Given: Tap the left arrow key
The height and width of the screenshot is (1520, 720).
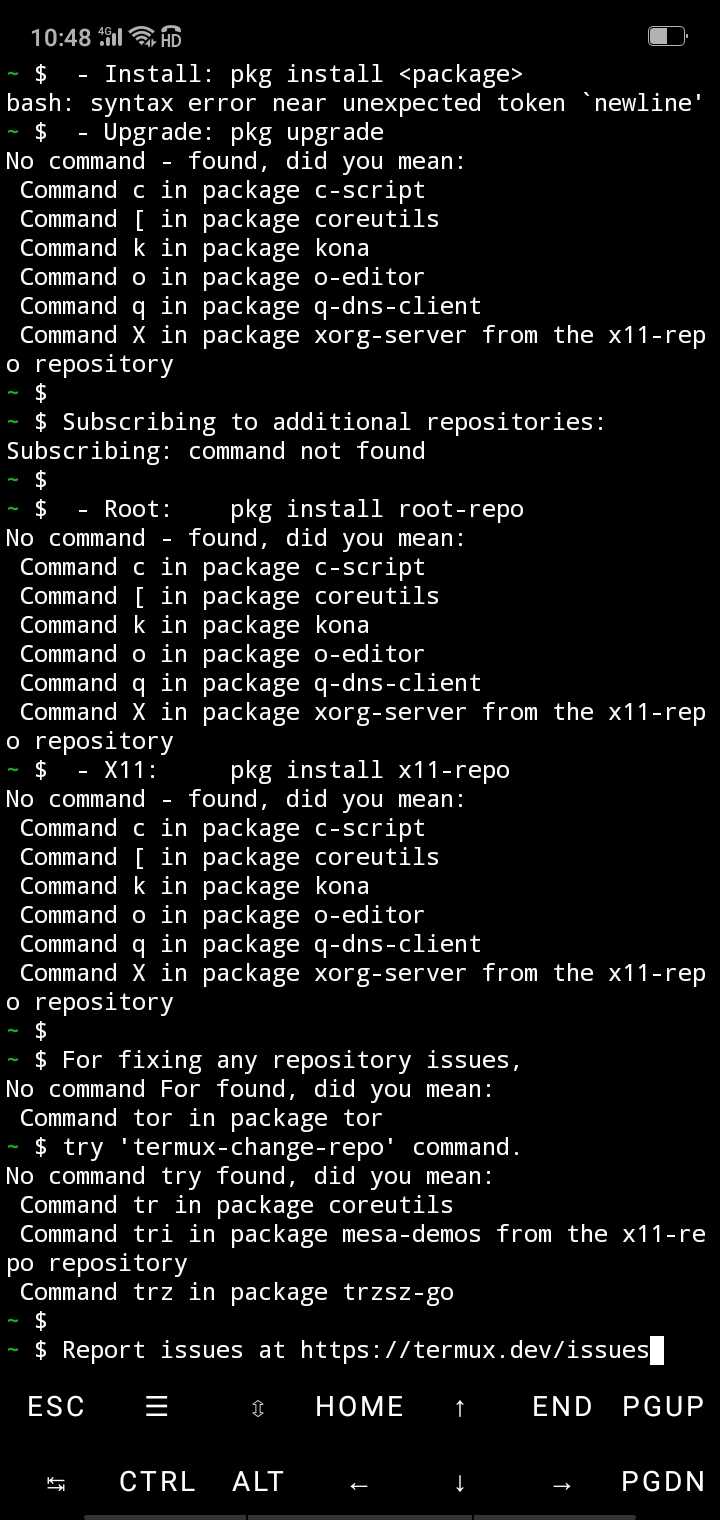Looking at the screenshot, I should [x=359, y=1485].
